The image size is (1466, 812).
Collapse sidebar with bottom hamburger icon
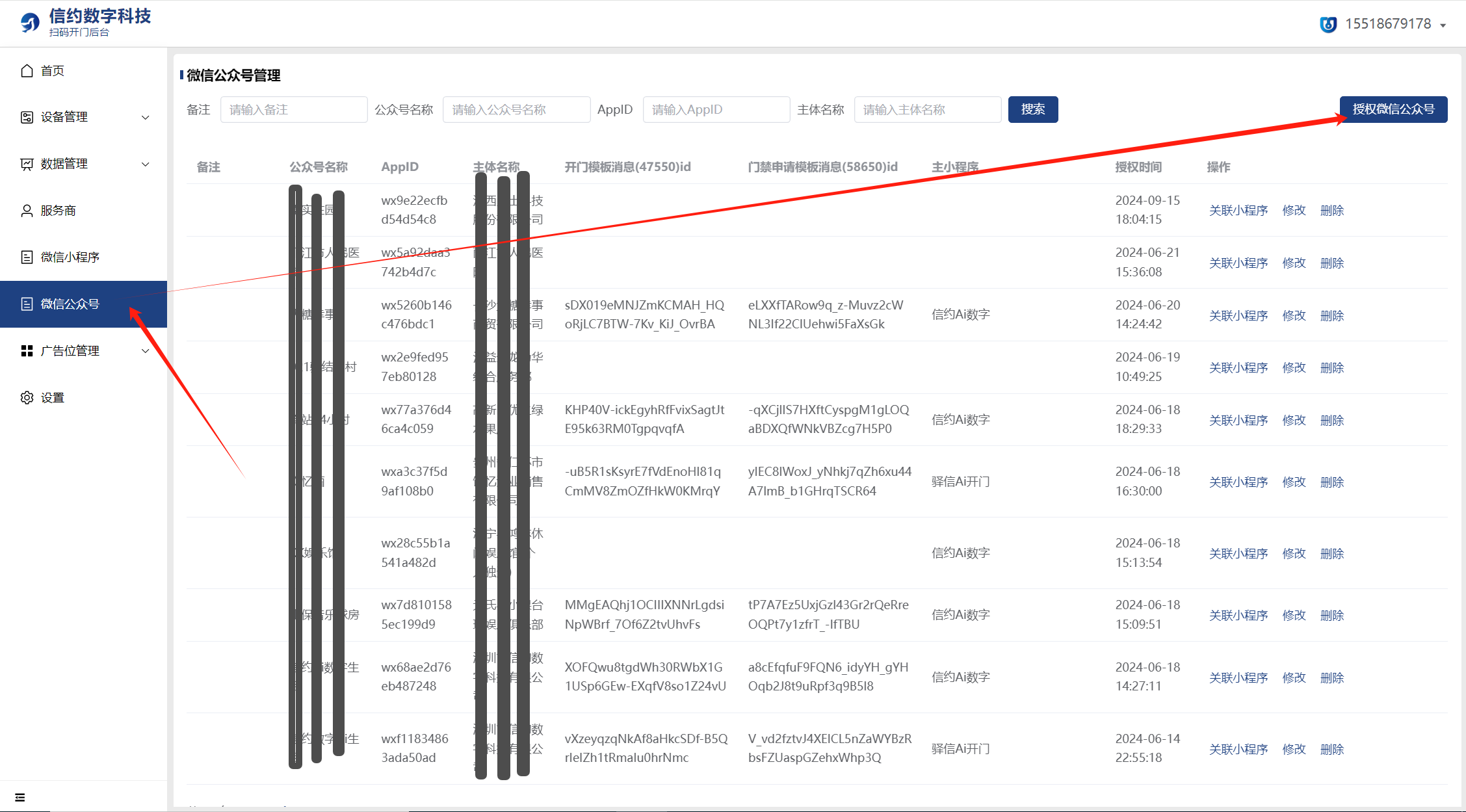tap(20, 798)
